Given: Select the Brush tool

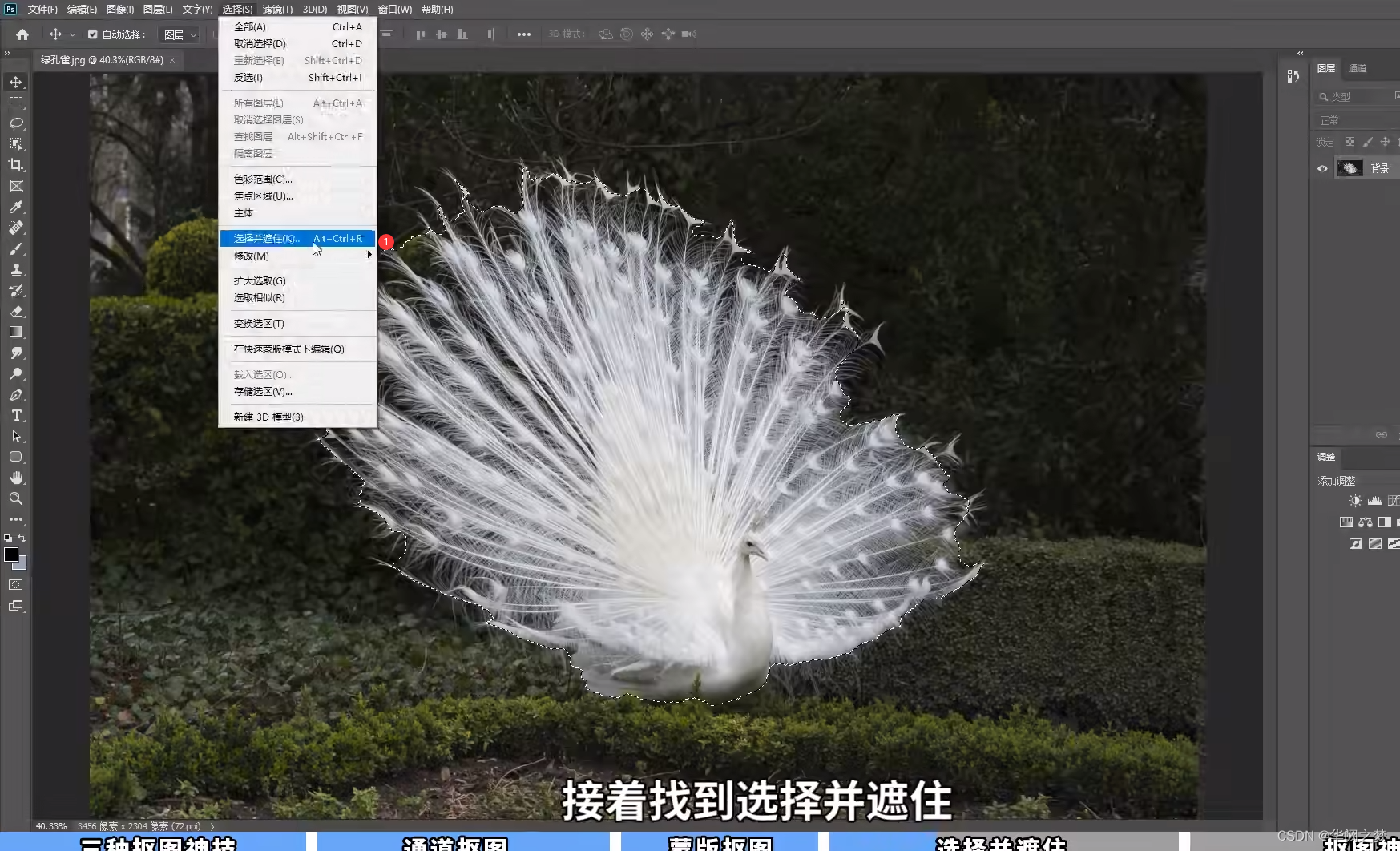Looking at the screenshot, I should pos(16,249).
